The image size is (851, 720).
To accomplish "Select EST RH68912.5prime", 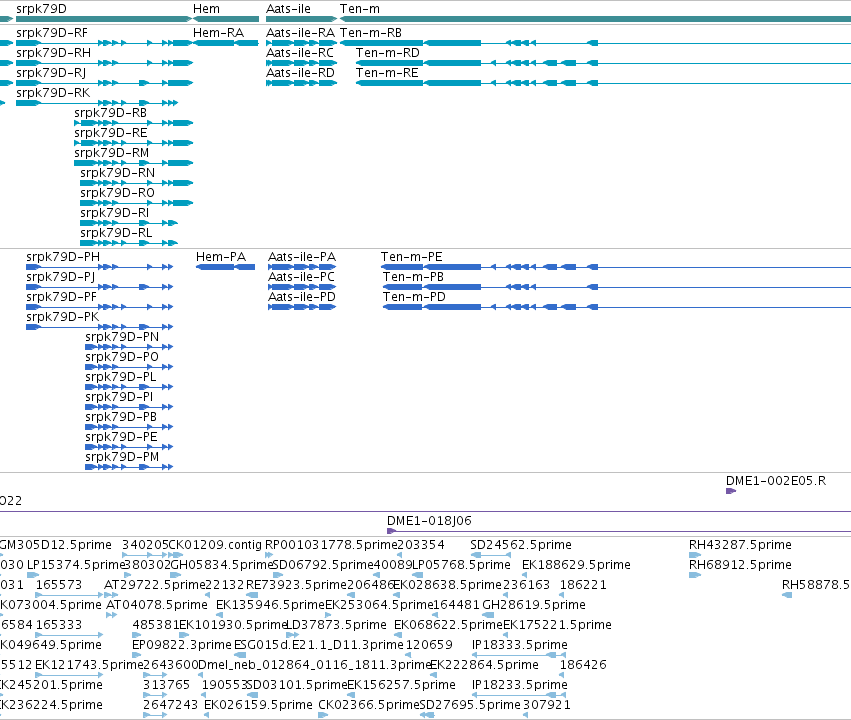I will (x=740, y=565).
